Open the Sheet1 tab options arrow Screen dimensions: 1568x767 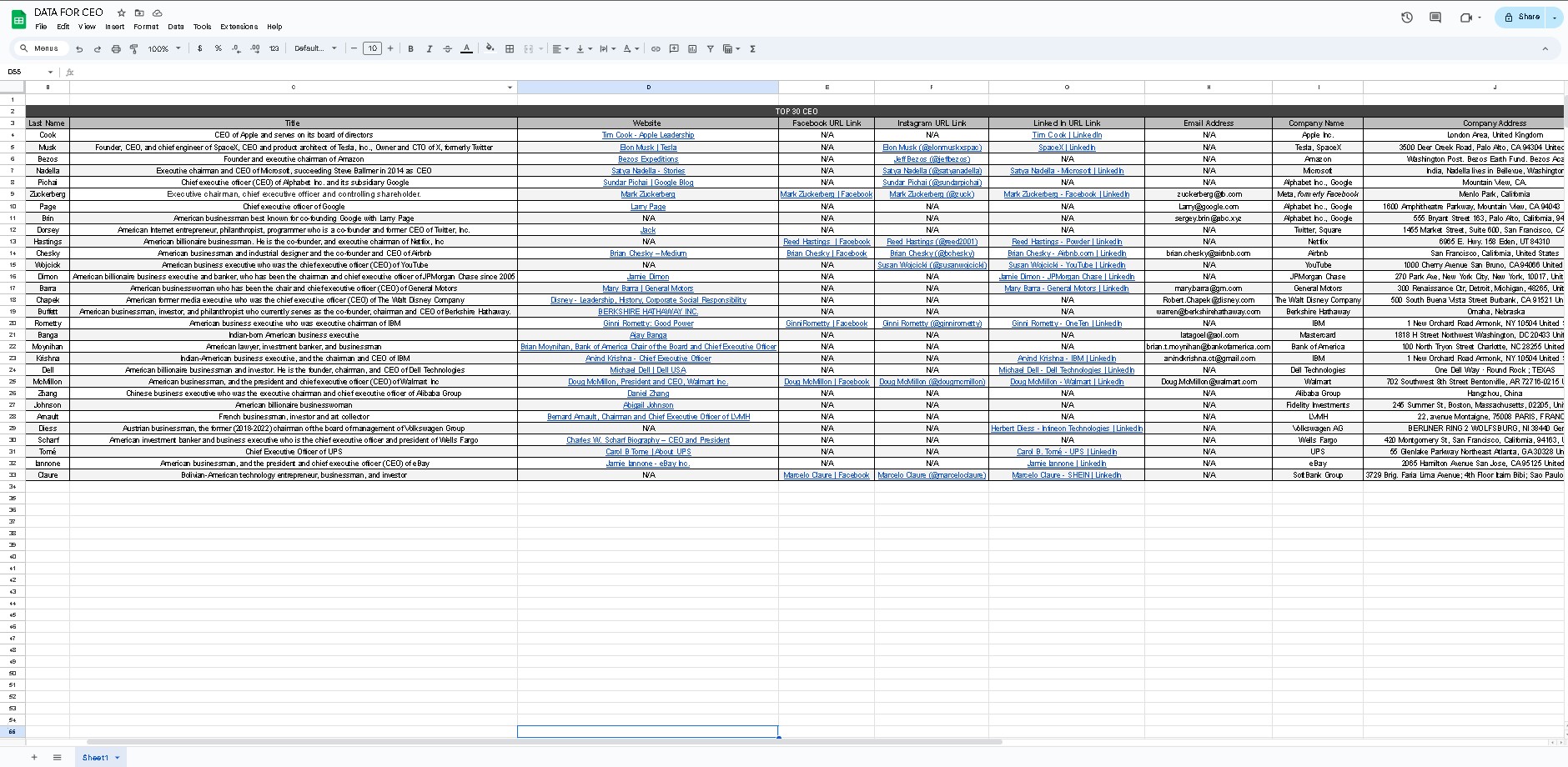click(x=118, y=758)
